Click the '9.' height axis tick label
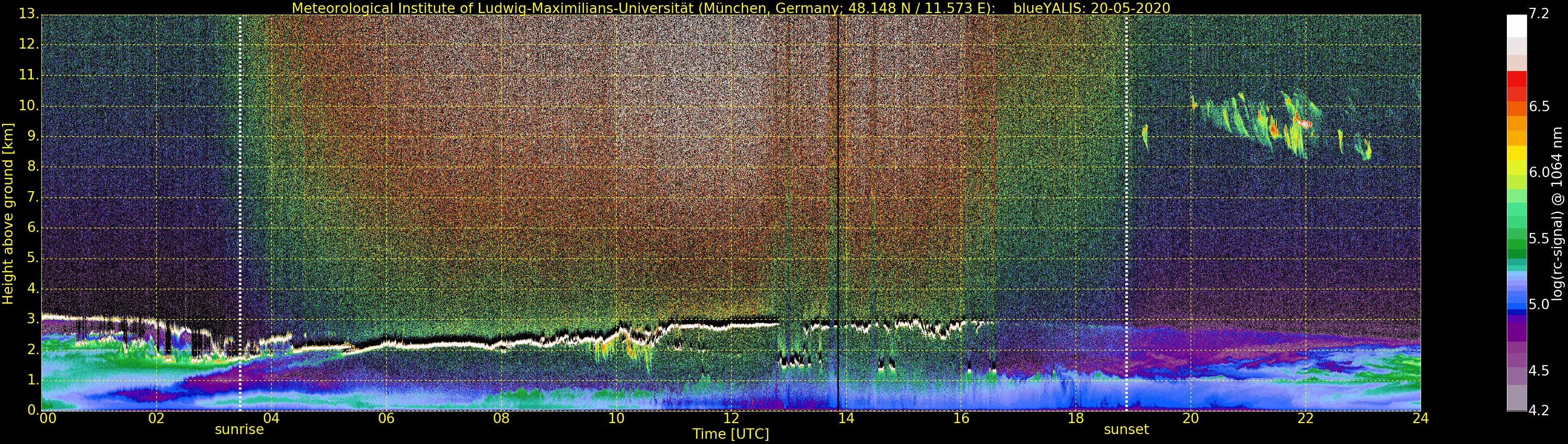The width and height of the screenshot is (1568, 444). [33, 136]
